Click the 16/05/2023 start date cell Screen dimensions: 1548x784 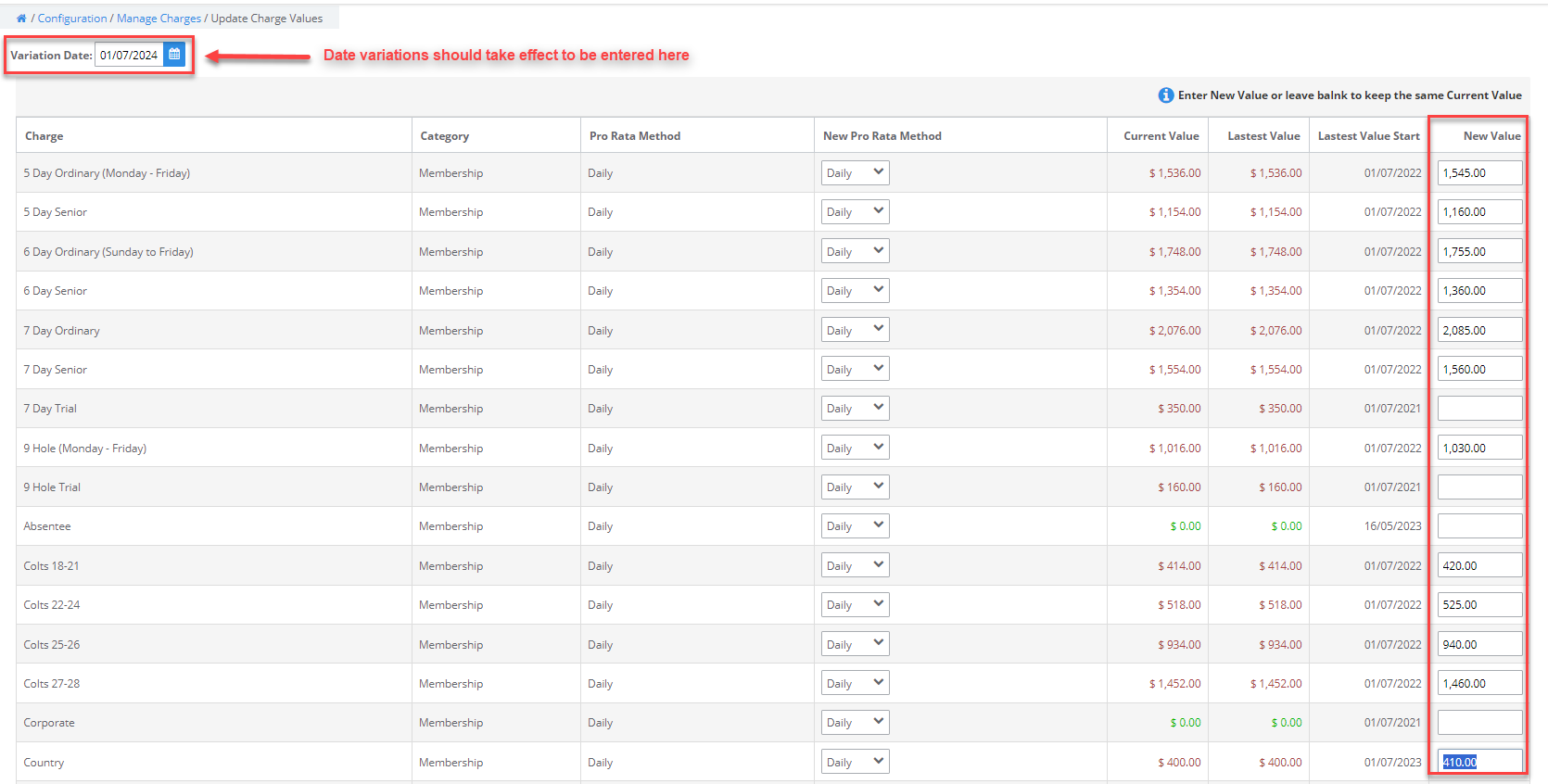pos(1392,526)
